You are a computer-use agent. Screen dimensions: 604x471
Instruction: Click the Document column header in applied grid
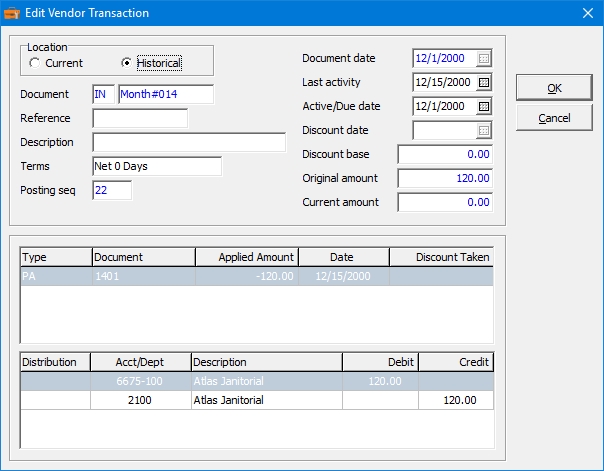click(144, 257)
